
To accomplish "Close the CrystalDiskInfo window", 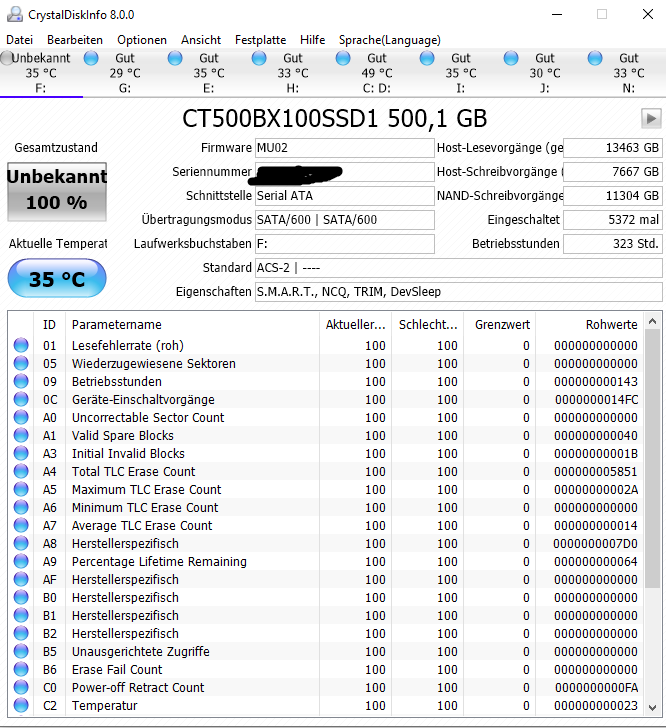I will [x=648, y=14].
